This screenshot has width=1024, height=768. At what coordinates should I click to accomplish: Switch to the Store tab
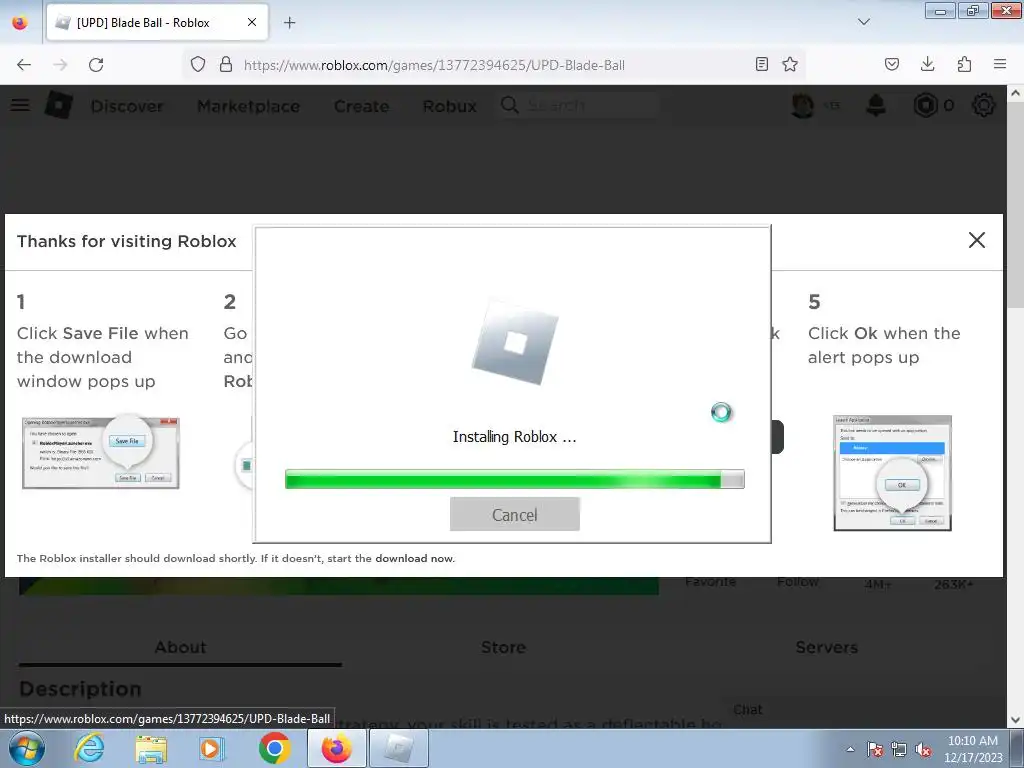(x=504, y=647)
